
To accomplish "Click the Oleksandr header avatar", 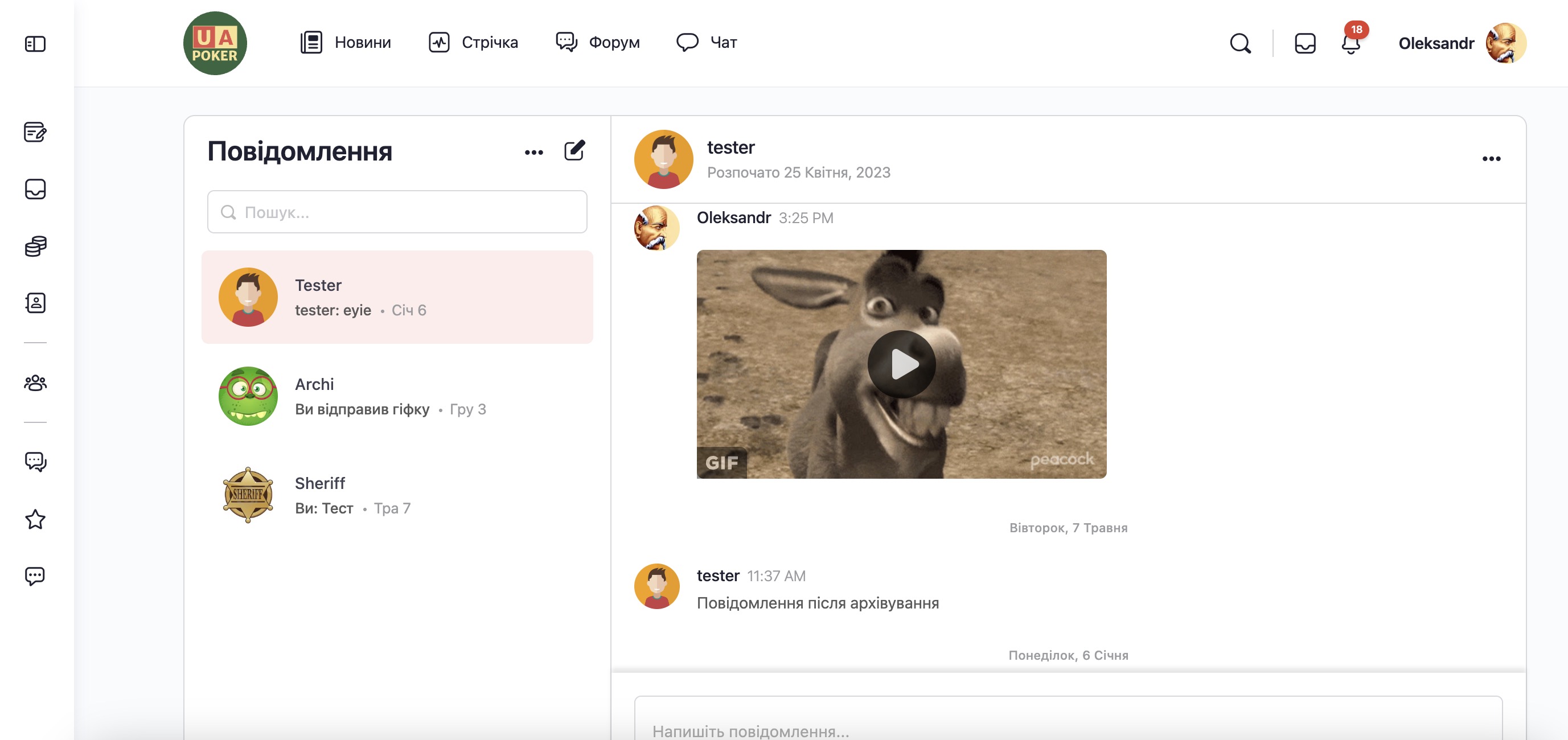I will pyautogui.click(x=1506, y=43).
